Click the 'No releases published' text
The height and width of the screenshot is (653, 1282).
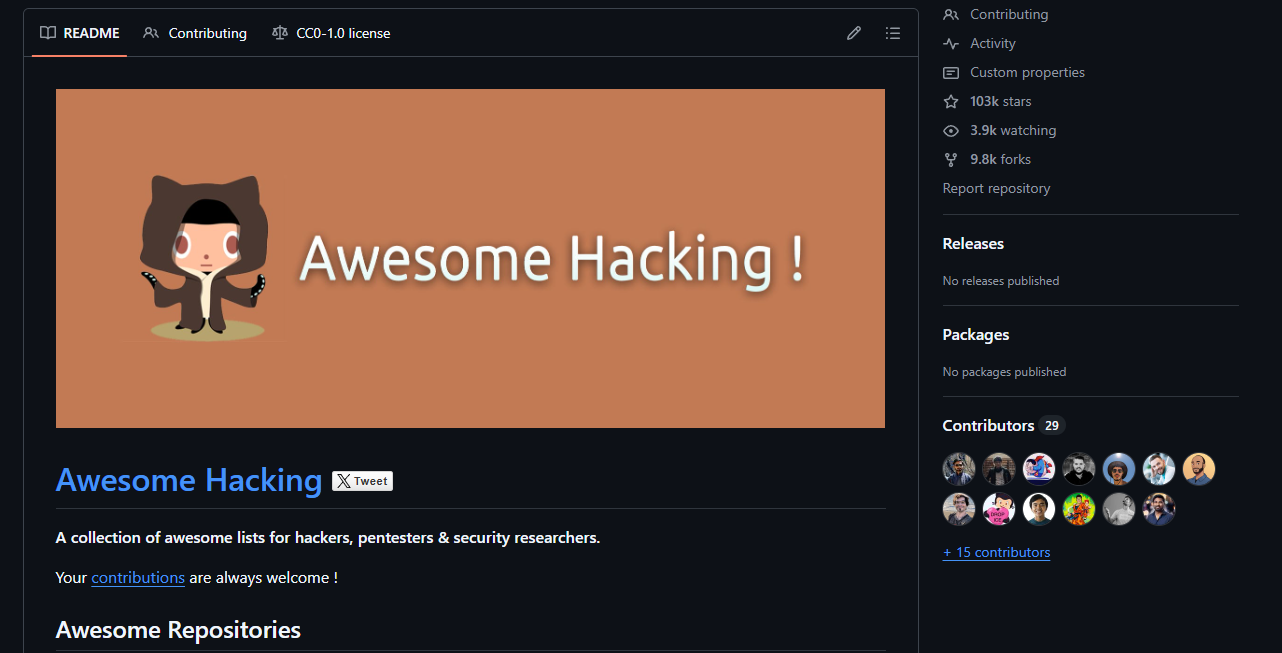(x=1001, y=281)
